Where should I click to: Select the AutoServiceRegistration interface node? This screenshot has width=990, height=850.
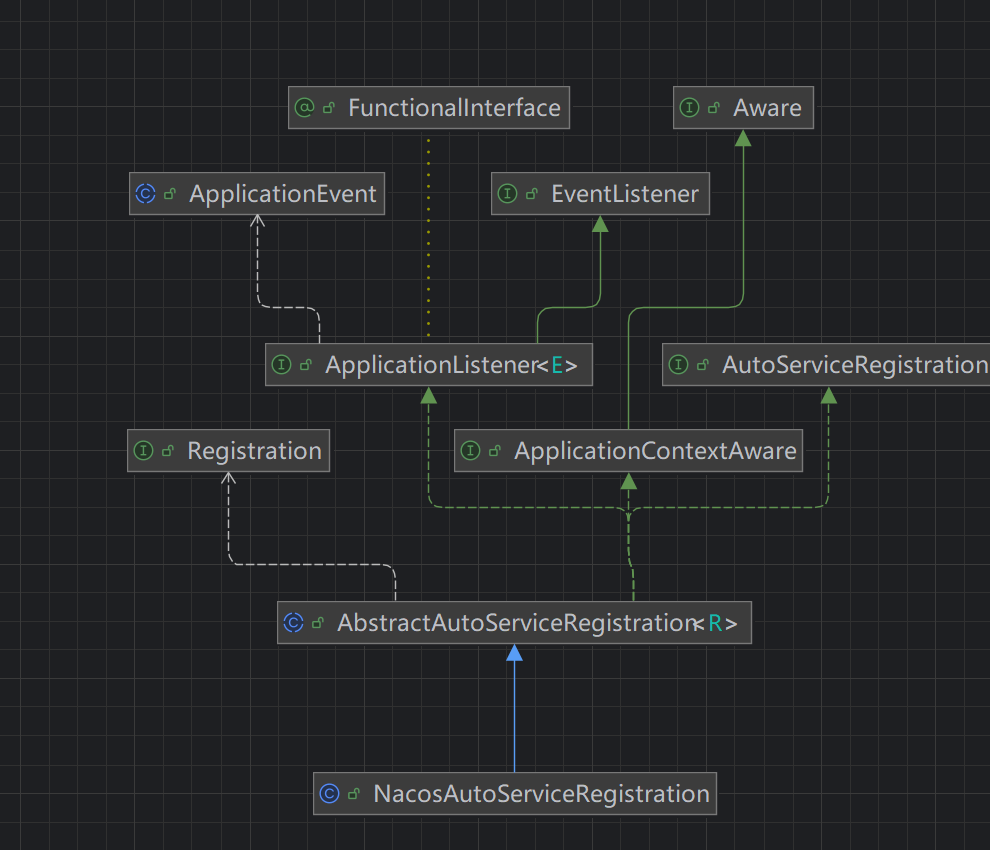[x=826, y=365]
